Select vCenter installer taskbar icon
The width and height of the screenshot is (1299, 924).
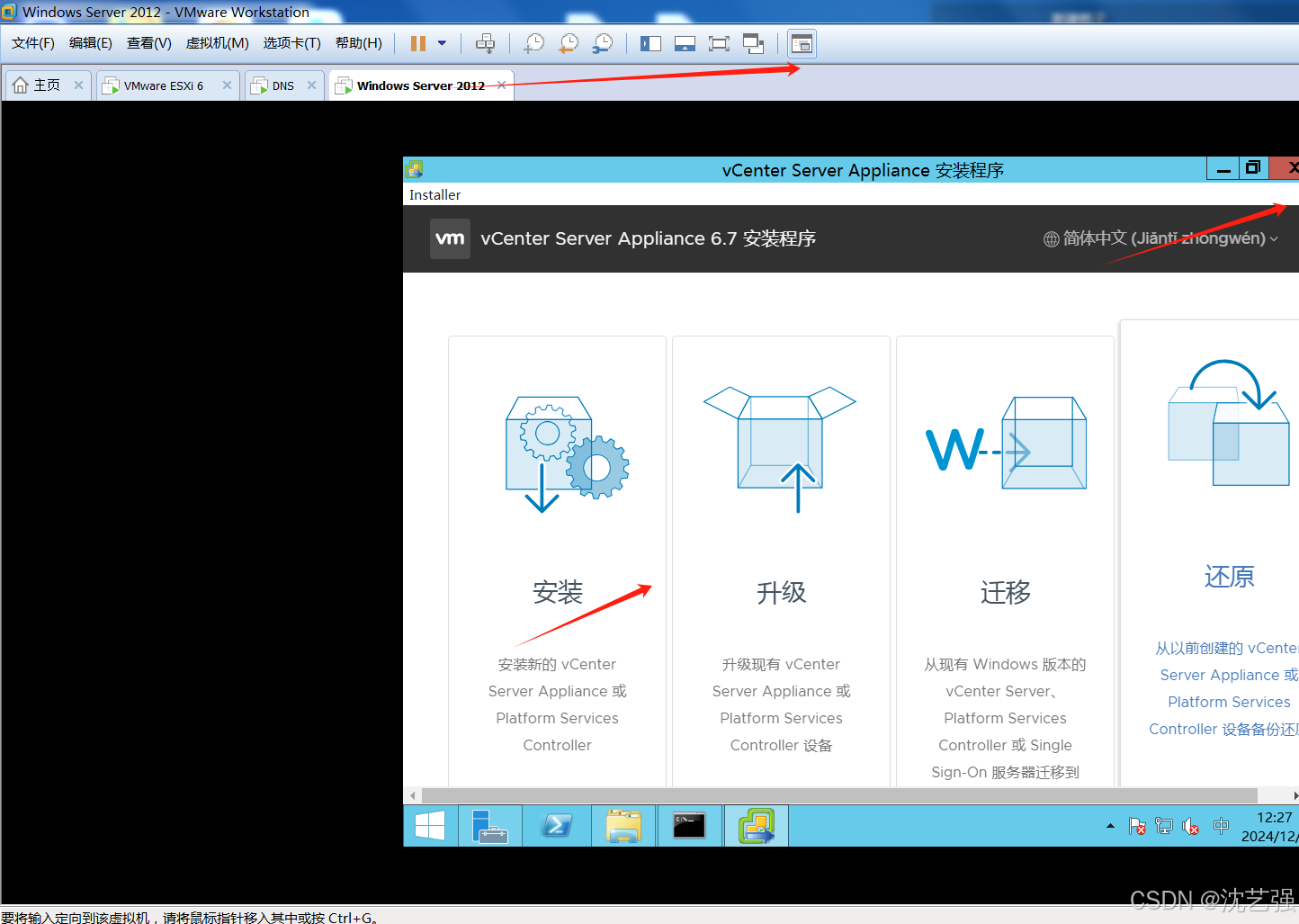point(757,826)
